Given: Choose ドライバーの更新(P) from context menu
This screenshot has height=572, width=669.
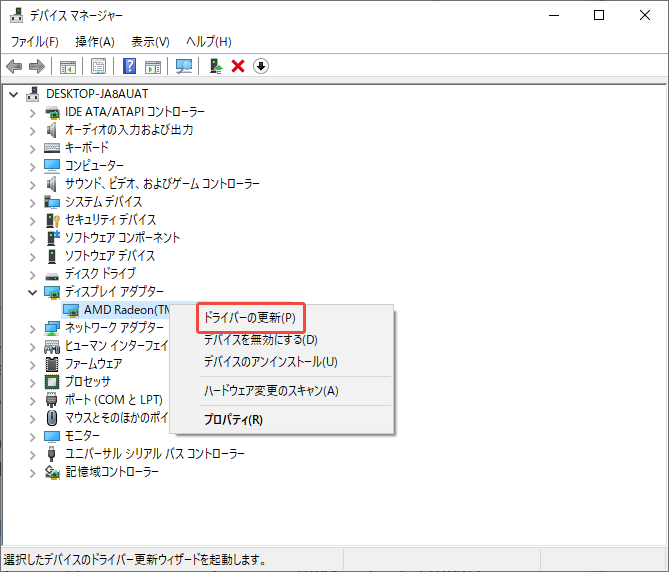Looking at the screenshot, I should pyautogui.click(x=250, y=318).
